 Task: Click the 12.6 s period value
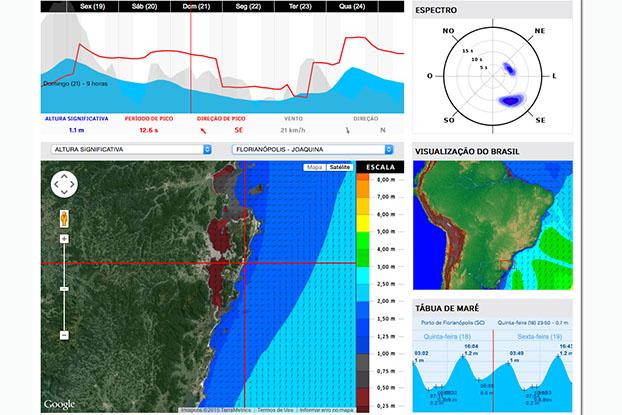click(x=149, y=130)
